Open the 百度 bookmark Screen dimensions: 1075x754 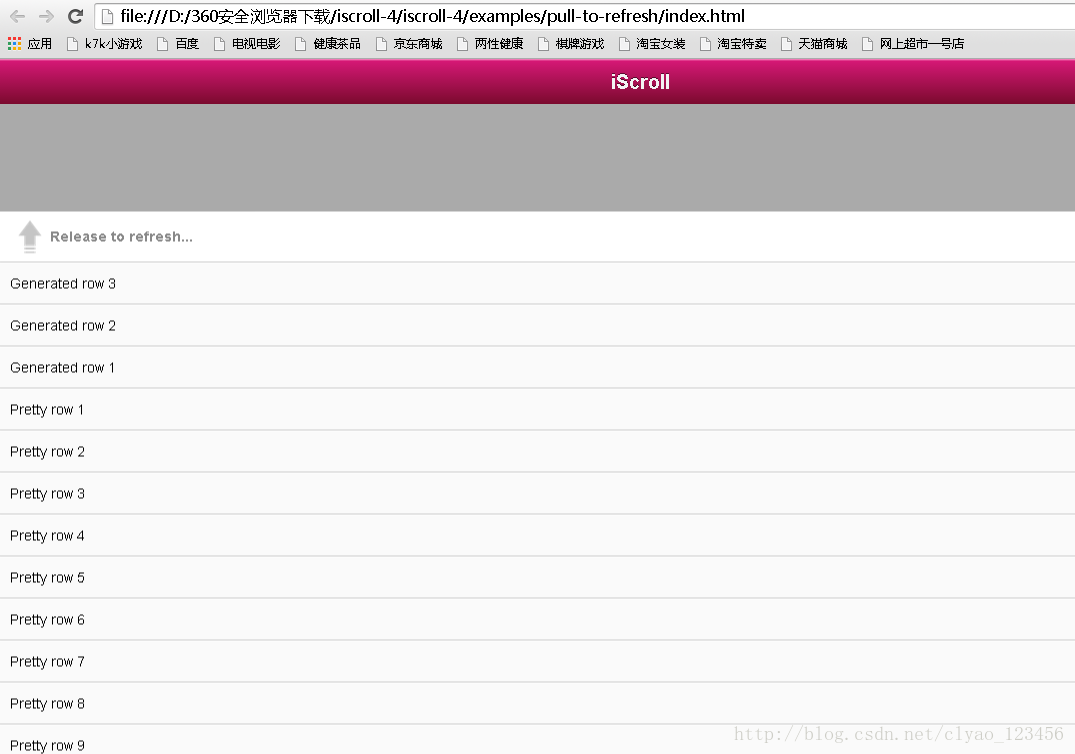[x=178, y=44]
